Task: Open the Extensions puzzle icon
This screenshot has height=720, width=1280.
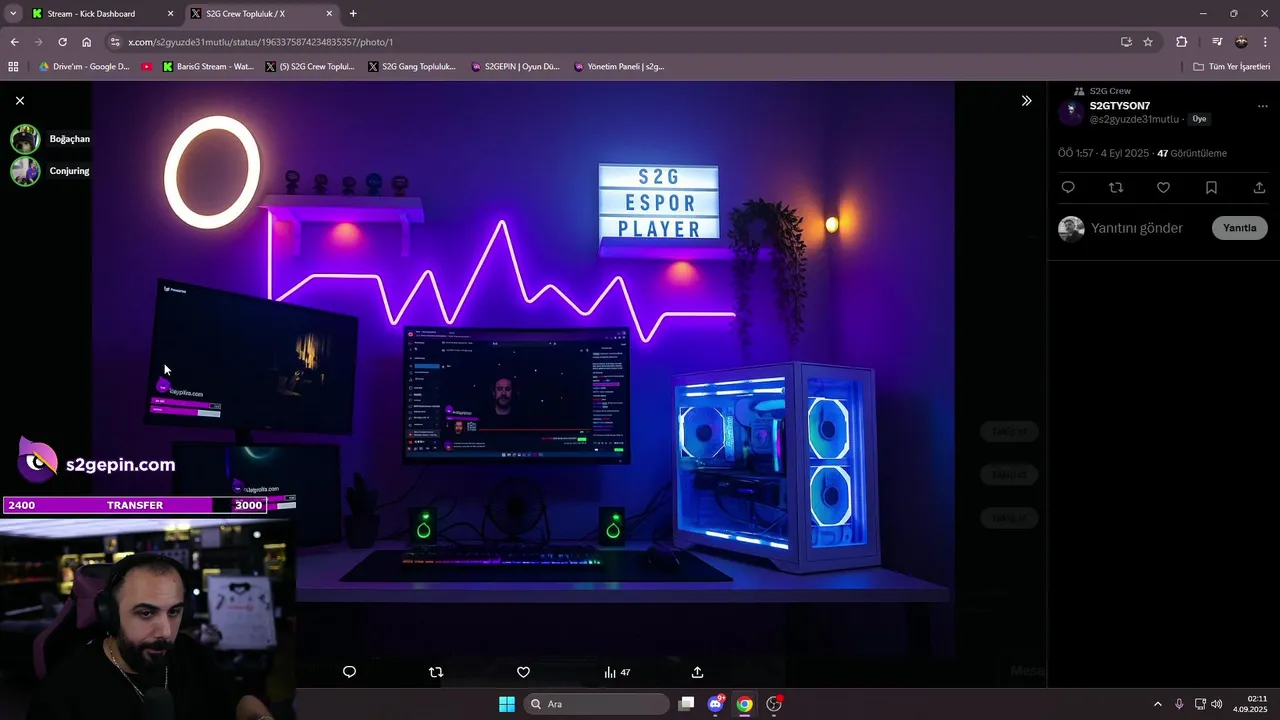Action: [1181, 42]
